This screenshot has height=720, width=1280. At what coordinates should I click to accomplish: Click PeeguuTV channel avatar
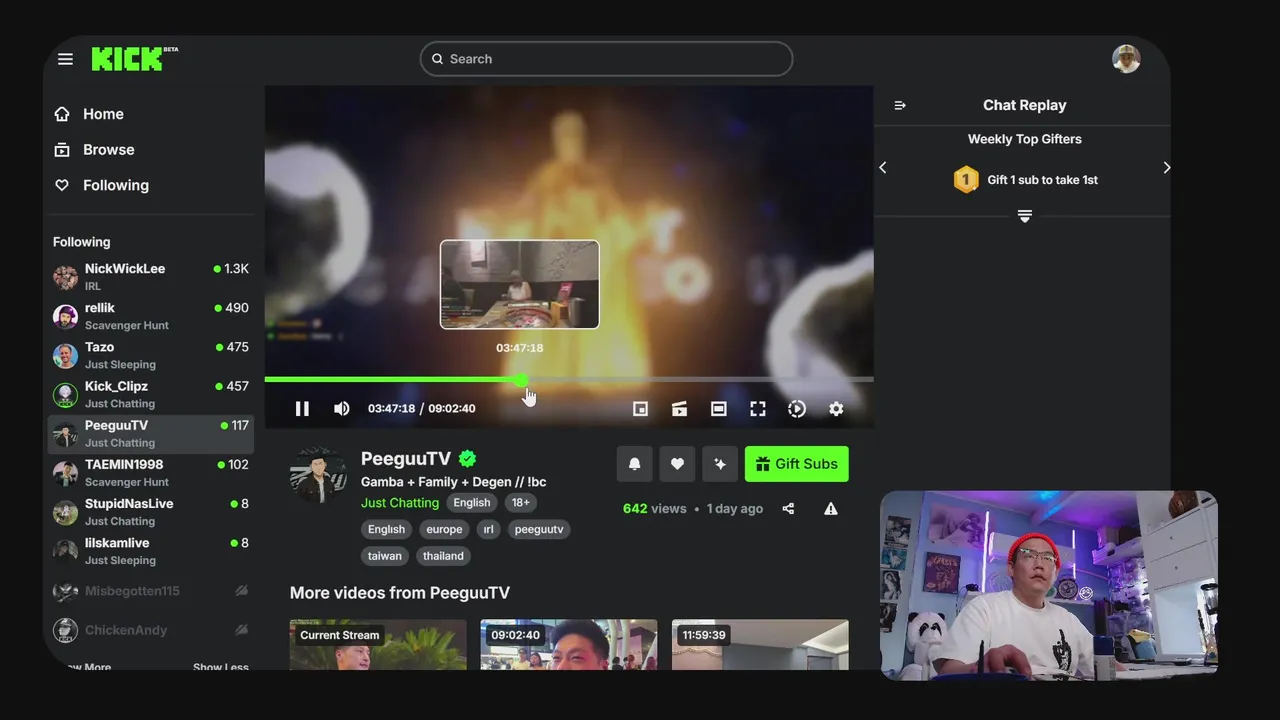318,475
